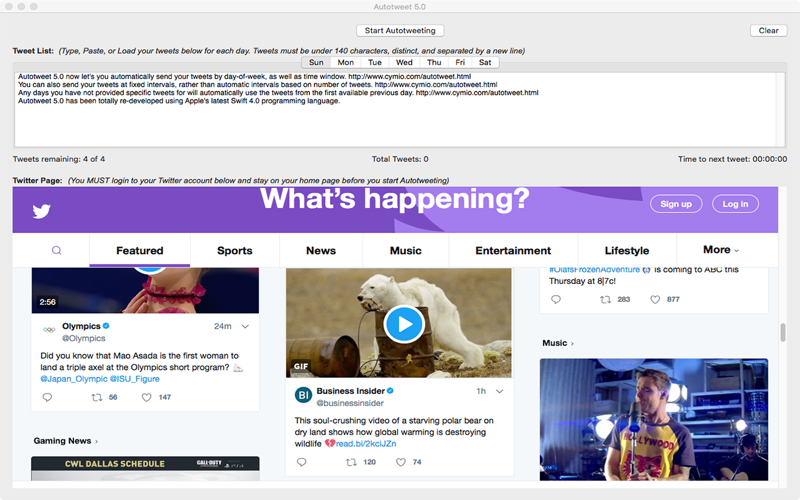The width and height of the screenshot is (800, 500).
Task: Click Business Insider verified badge
Action: (x=390, y=391)
